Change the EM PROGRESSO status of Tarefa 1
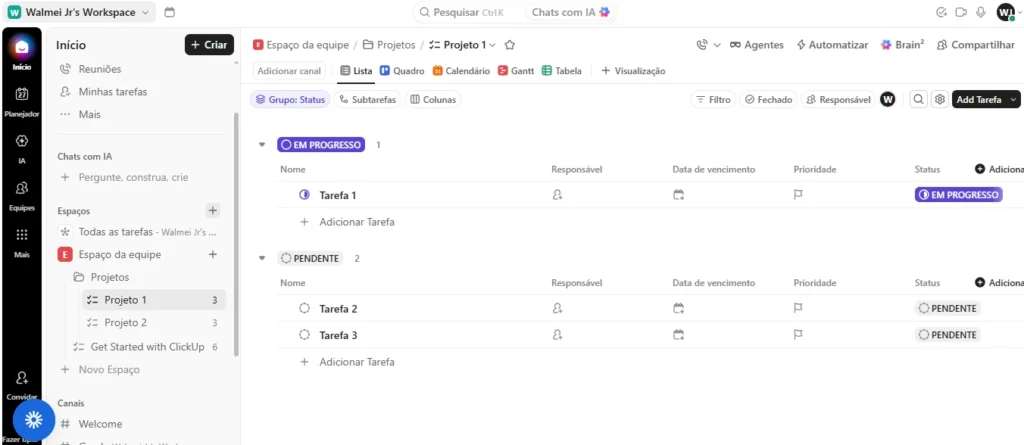 click(x=958, y=195)
